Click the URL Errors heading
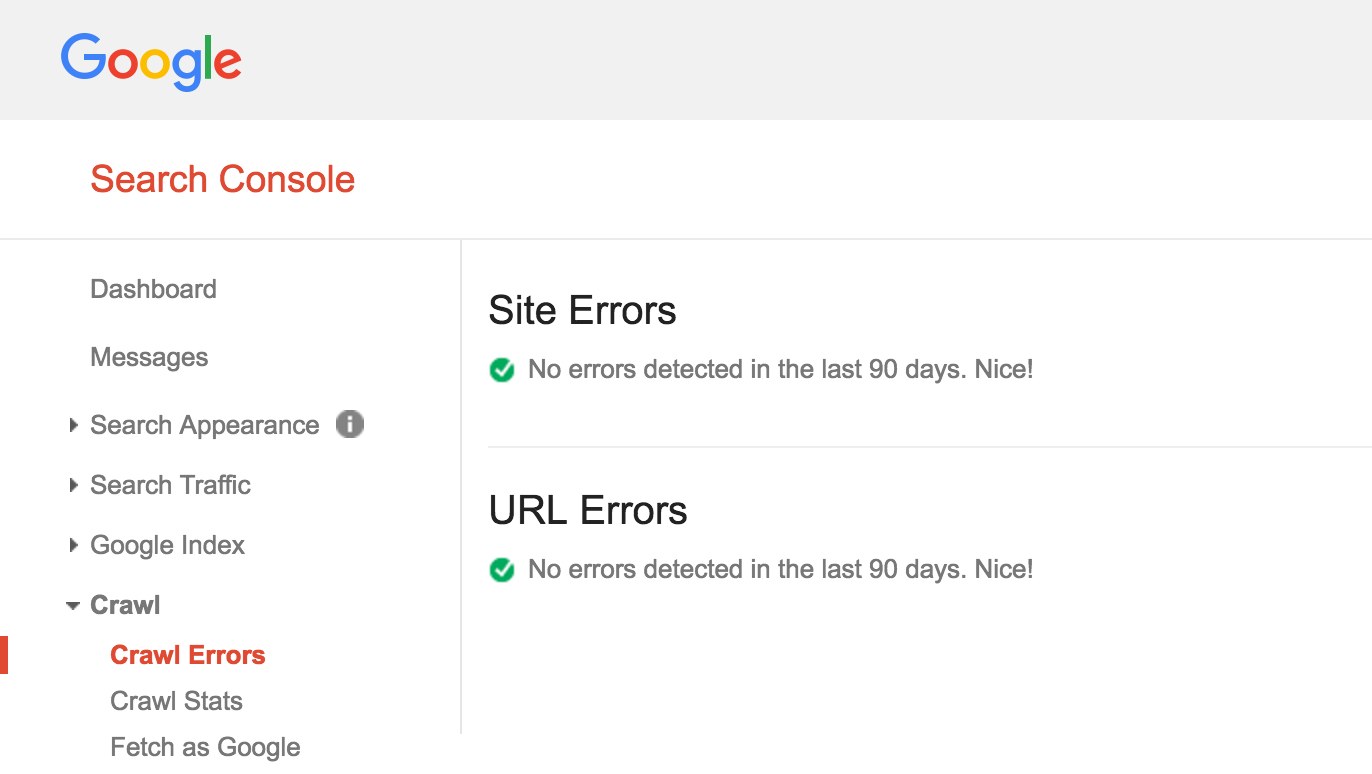The height and width of the screenshot is (774, 1372). pos(587,510)
